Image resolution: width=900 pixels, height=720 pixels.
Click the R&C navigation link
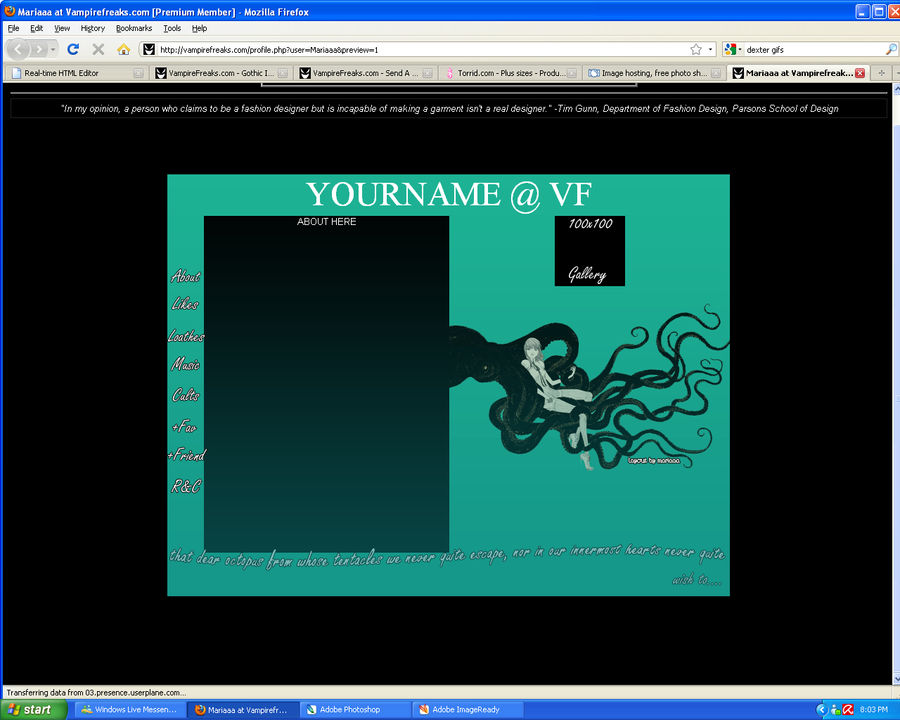pos(186,486)
